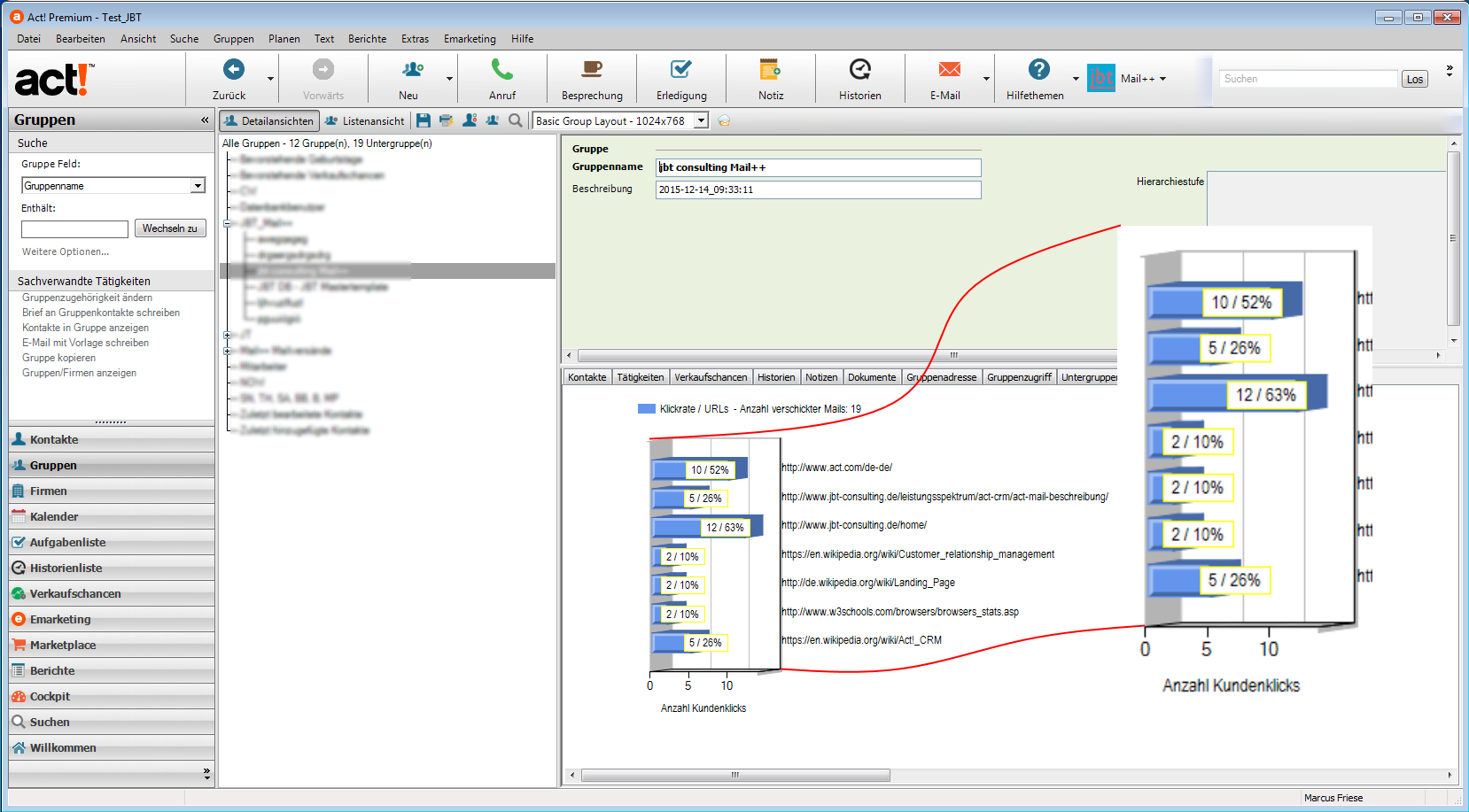Click the jbt Mail++ logo icon

point(1101,78)
